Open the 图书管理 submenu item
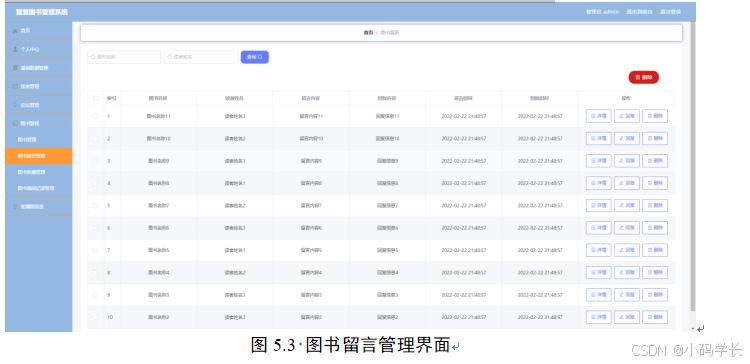 click(x=39, y=140)
